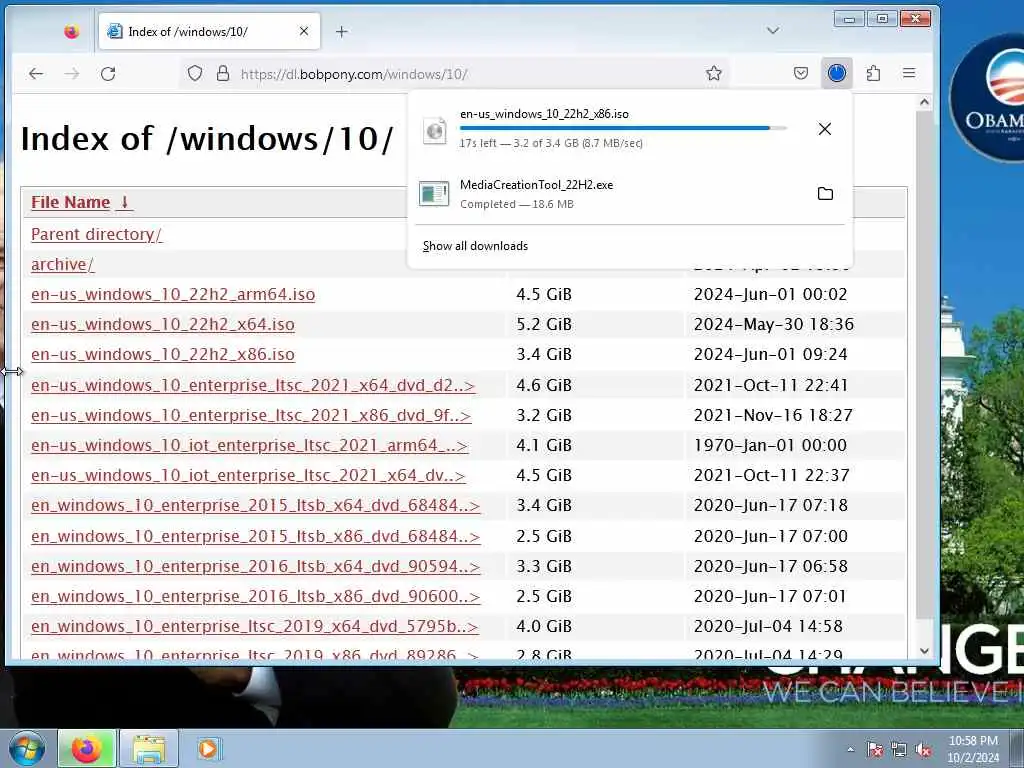This screenshot has height=768, width=1024.
Task: Click the scrollbar up arrow
Action: click(x=924, y=102)
